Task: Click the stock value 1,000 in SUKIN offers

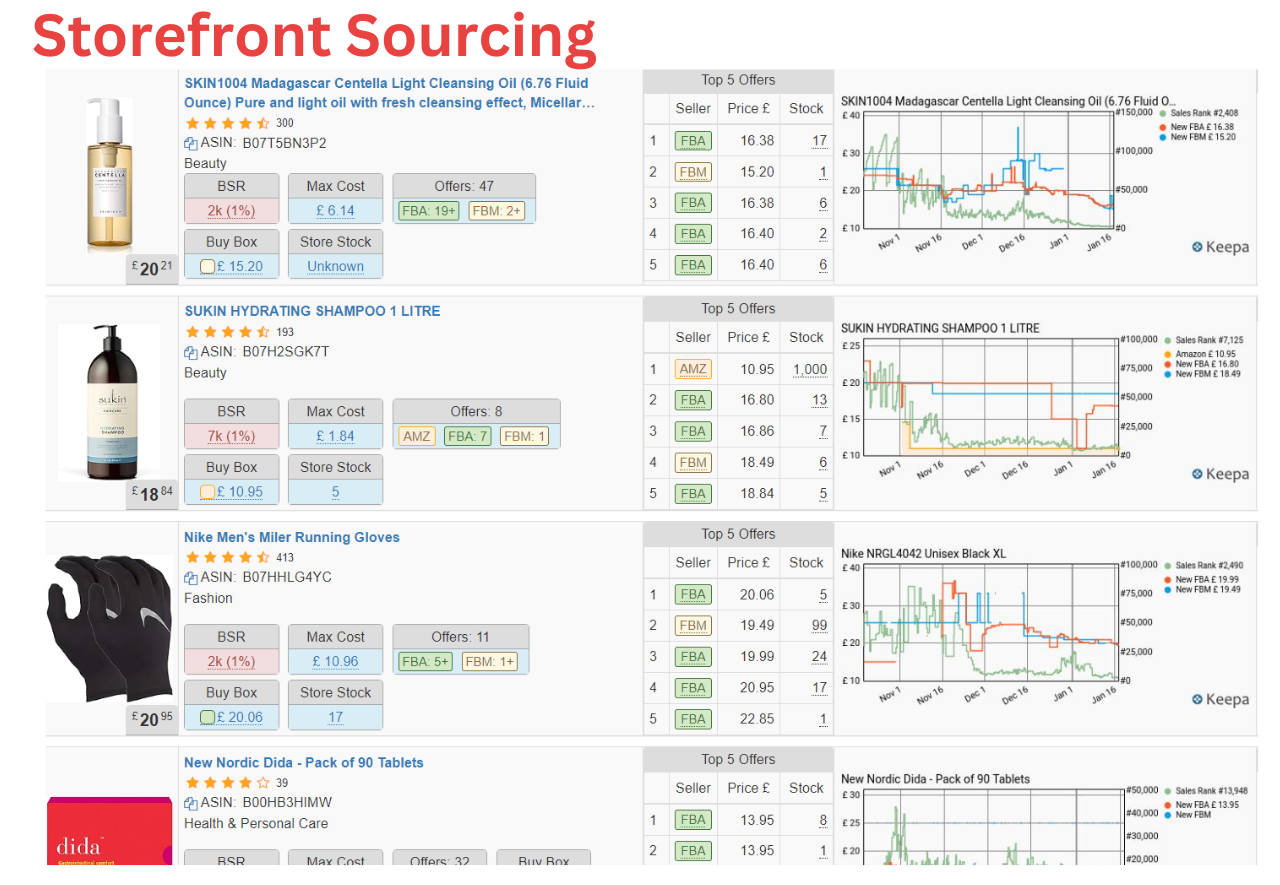Action: click(810, 369)
